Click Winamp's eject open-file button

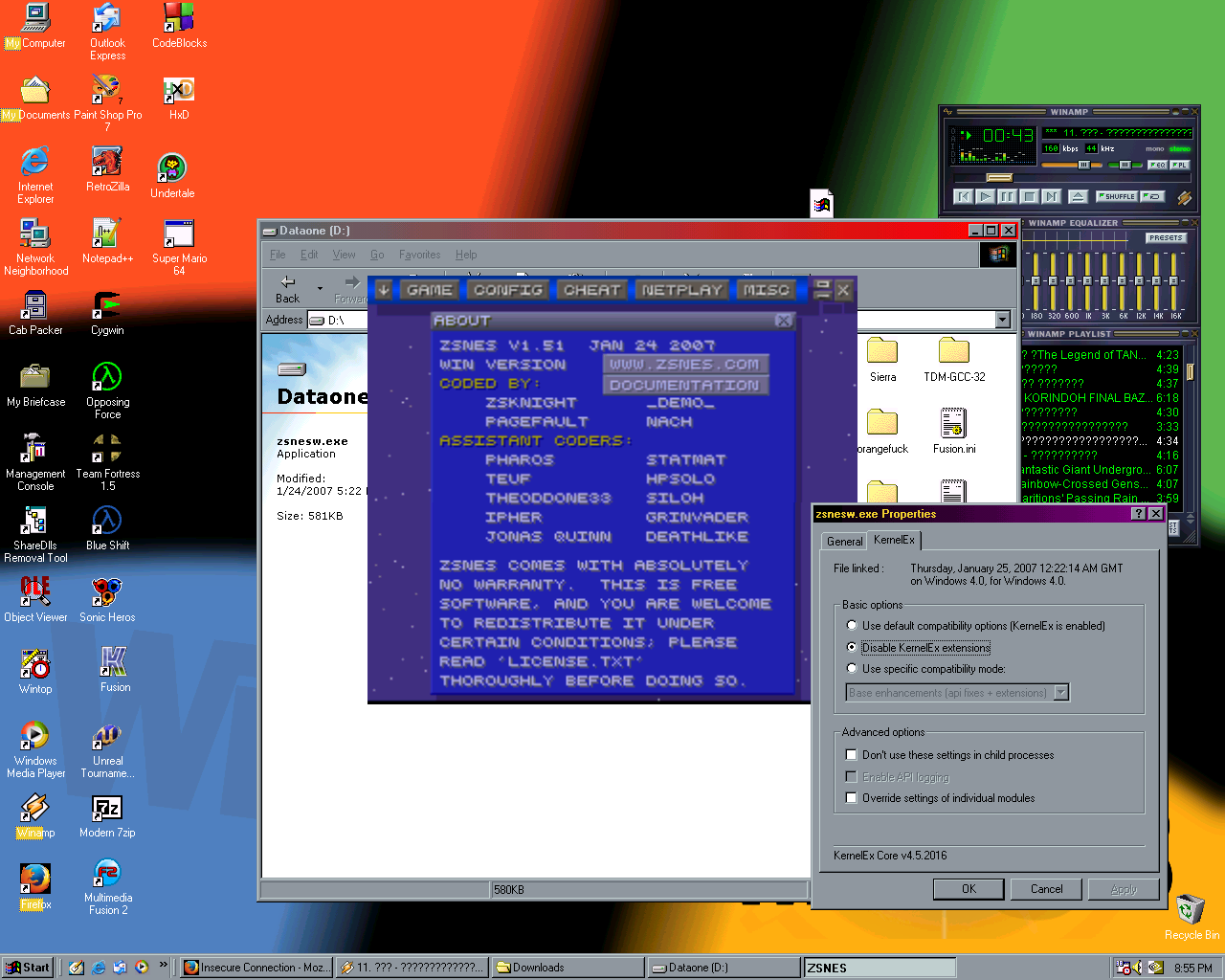pos(1078,196)
